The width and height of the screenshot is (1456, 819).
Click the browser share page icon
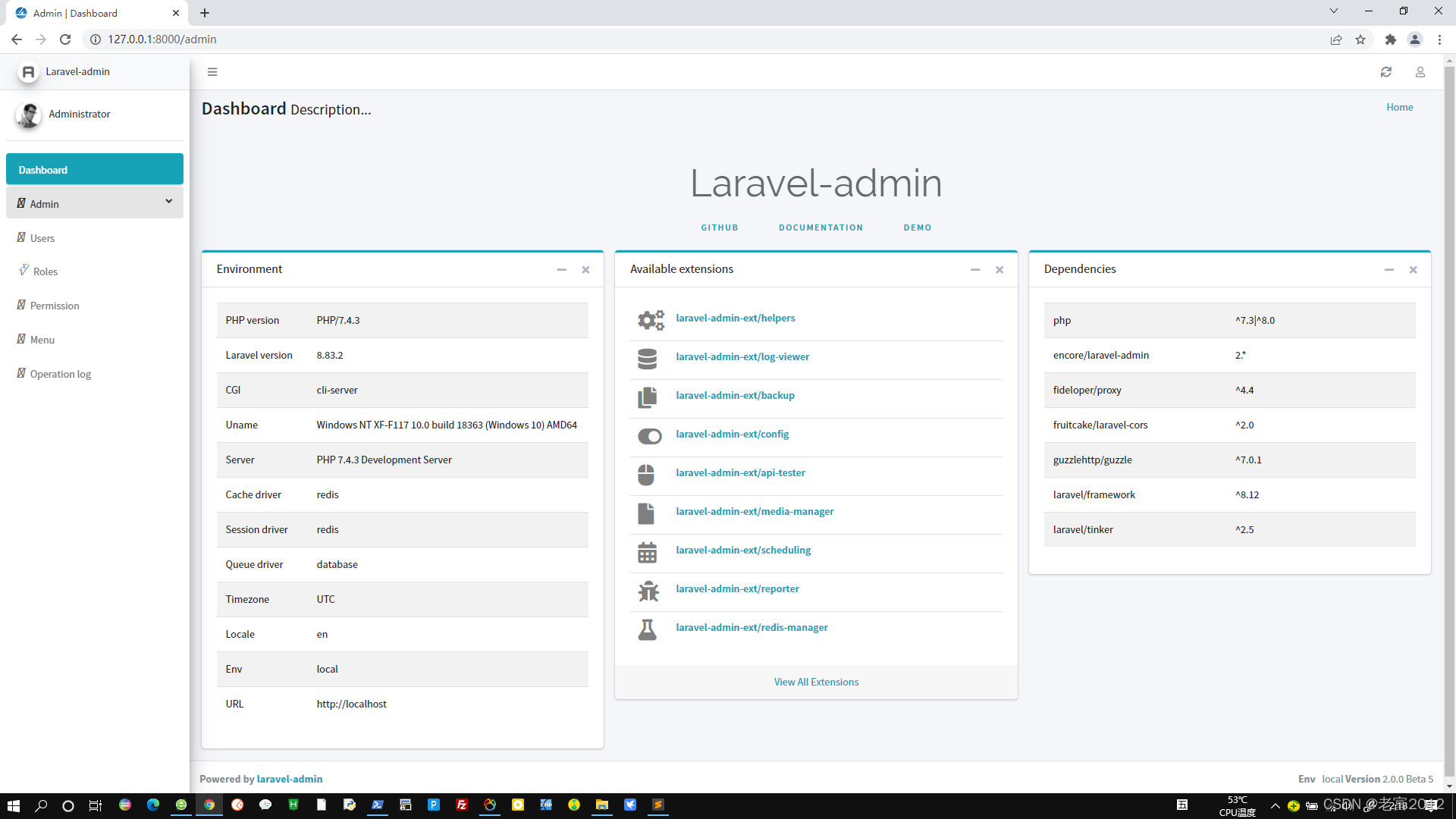[1336, 39]
